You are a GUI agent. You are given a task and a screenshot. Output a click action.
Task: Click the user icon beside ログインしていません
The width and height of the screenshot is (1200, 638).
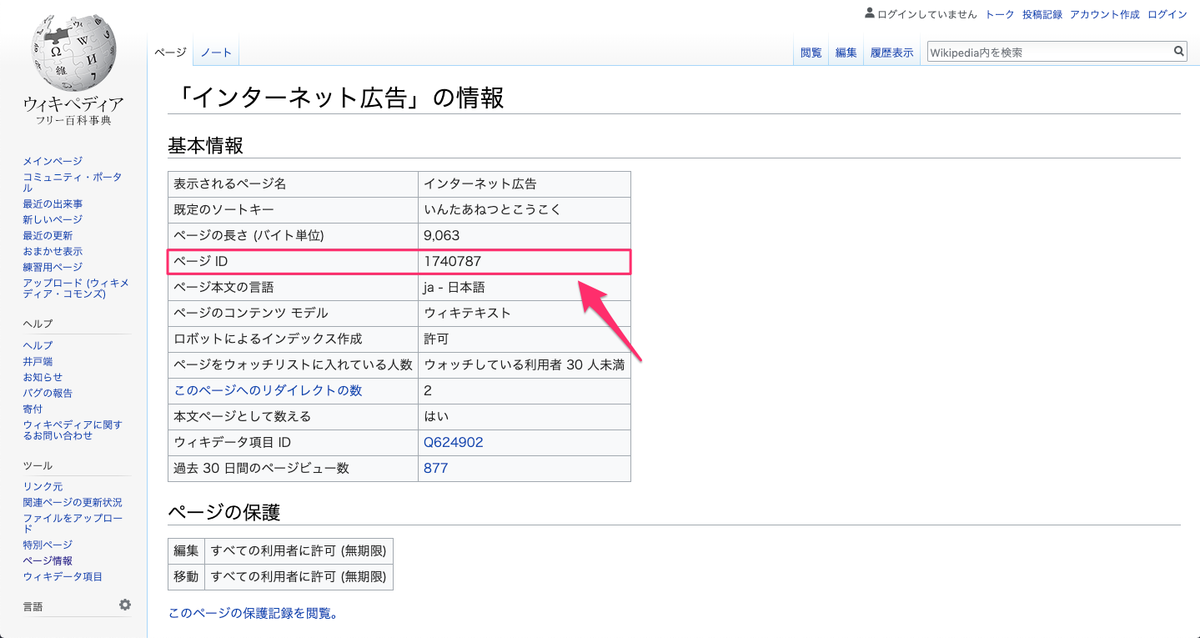coord(869,14)
